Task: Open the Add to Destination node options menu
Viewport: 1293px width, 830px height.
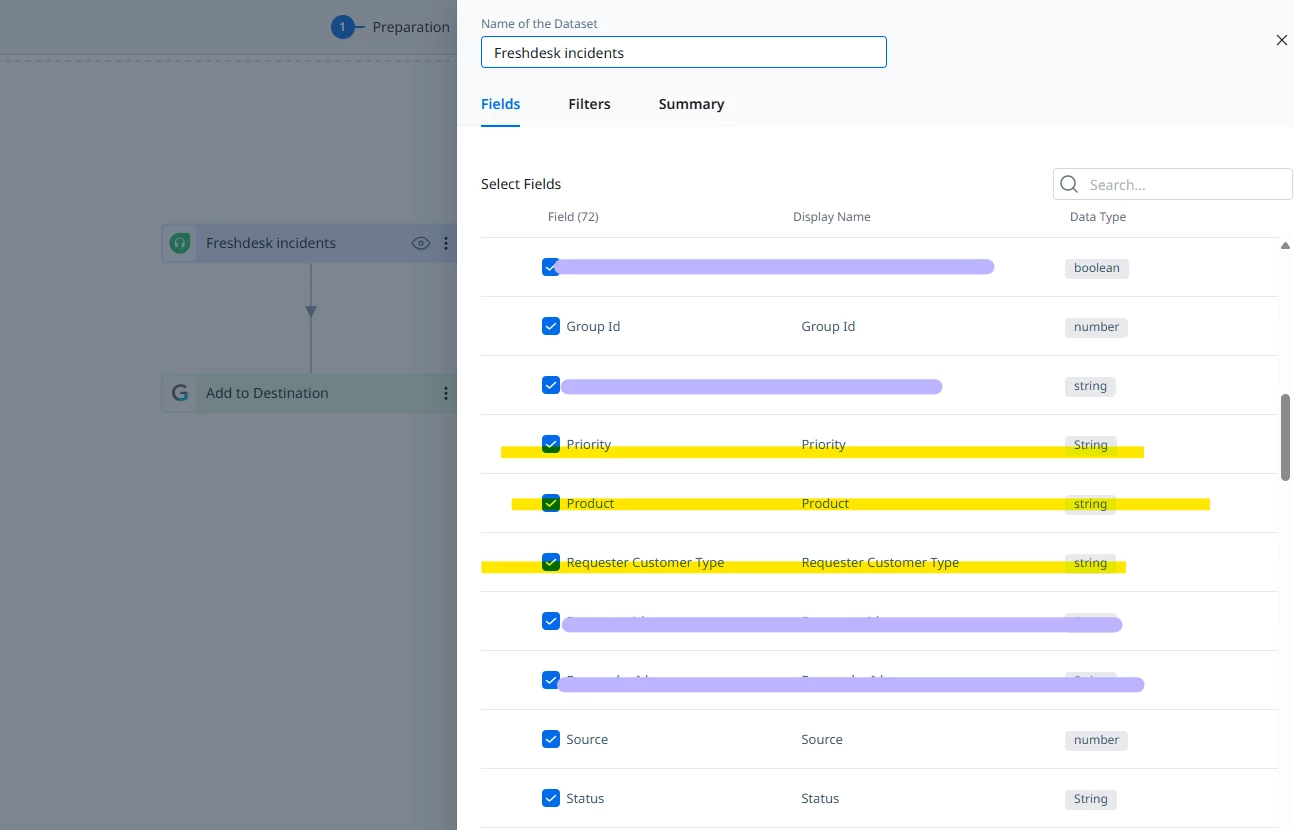Action: 446,393
